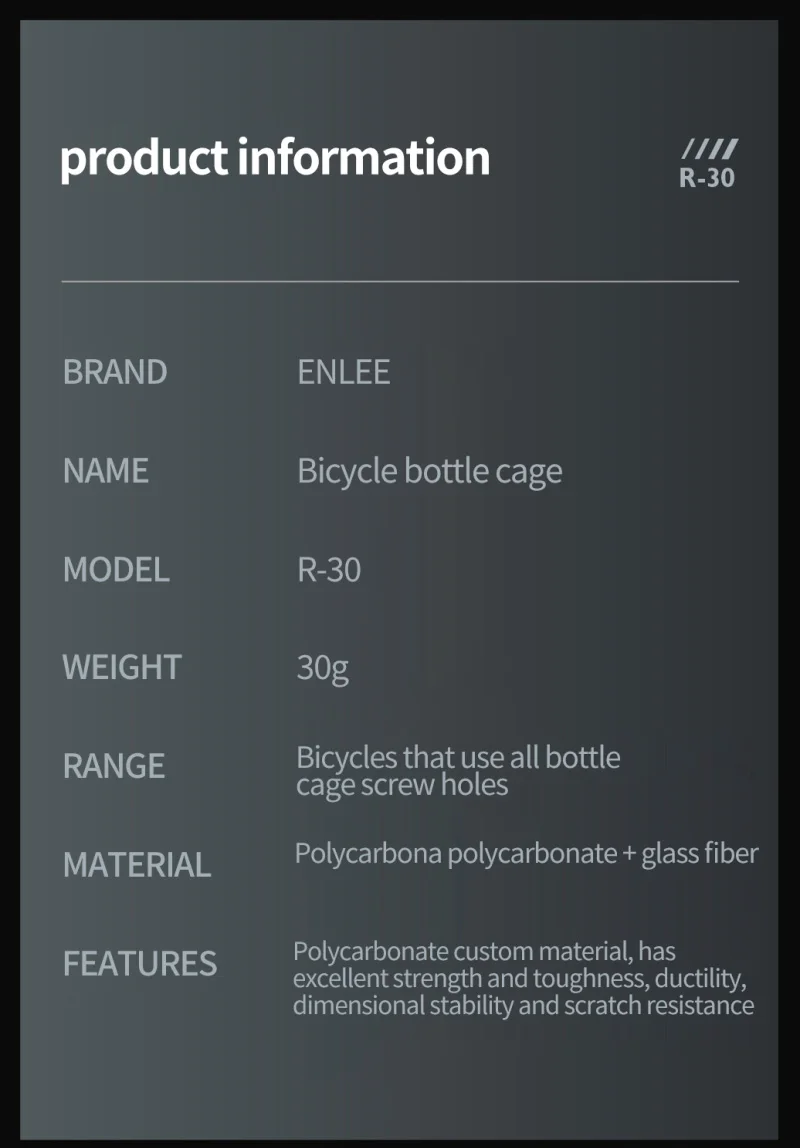Click the four slashes icon above R-30
This screenshot has height=1148, width=800.
[710, 150]
